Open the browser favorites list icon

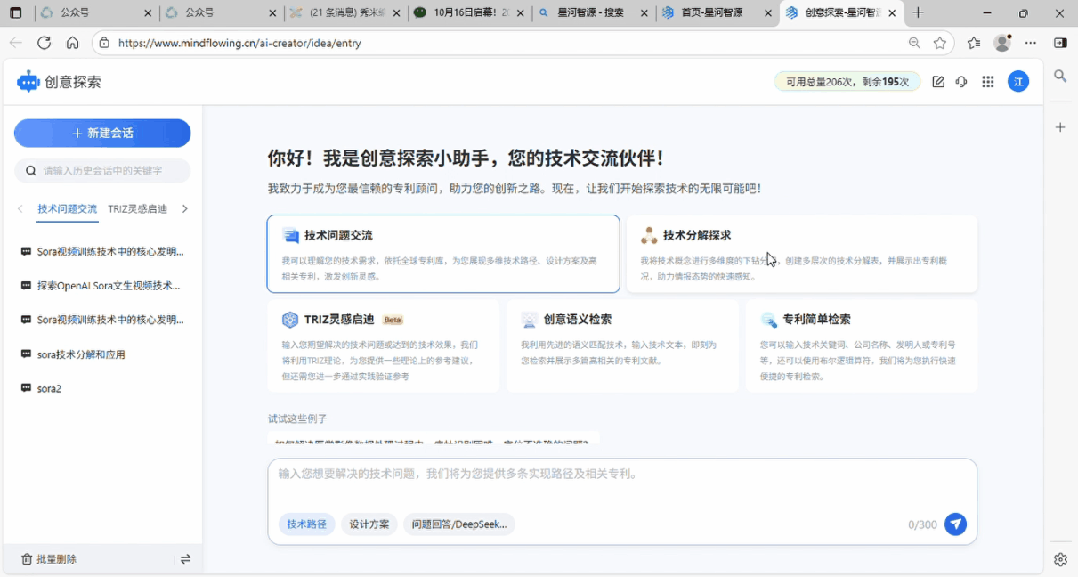click(974, 43)
